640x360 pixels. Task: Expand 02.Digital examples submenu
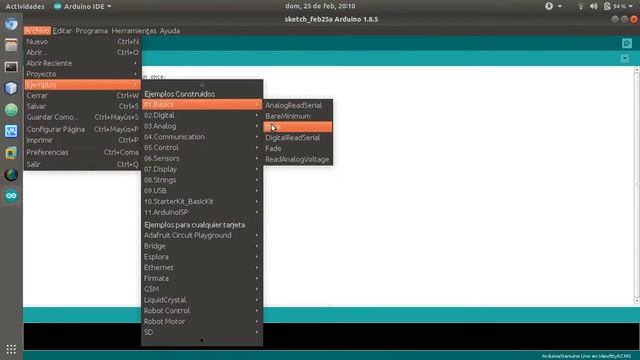tap(202, 116)
